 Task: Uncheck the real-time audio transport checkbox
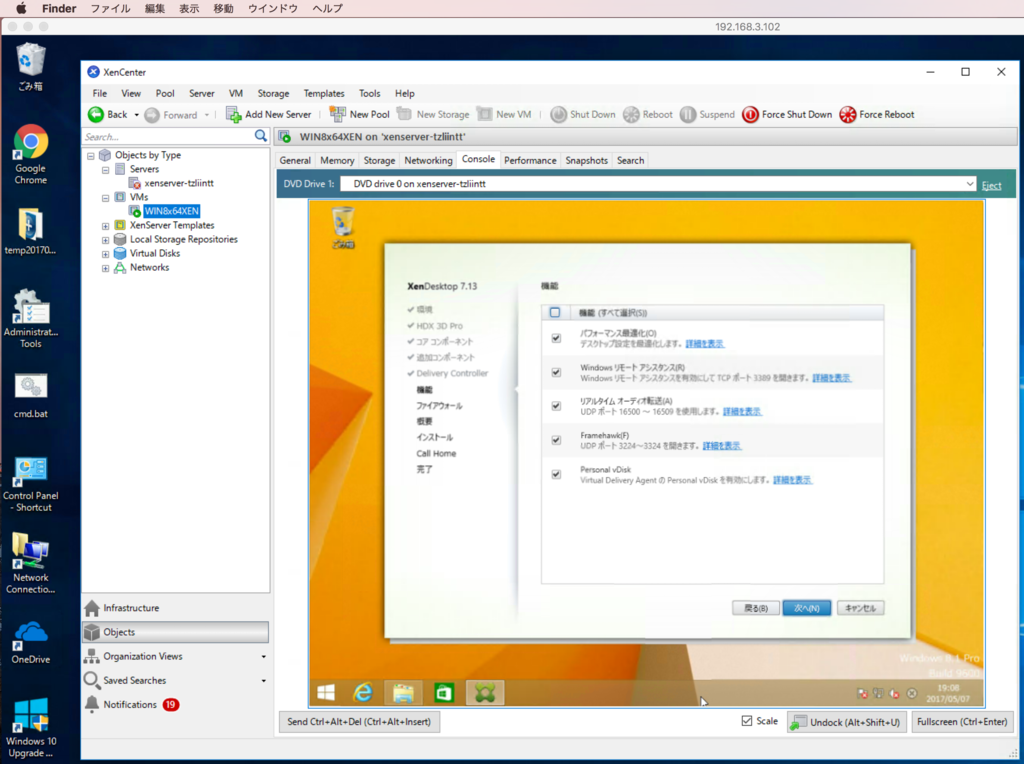pos(556,406)
